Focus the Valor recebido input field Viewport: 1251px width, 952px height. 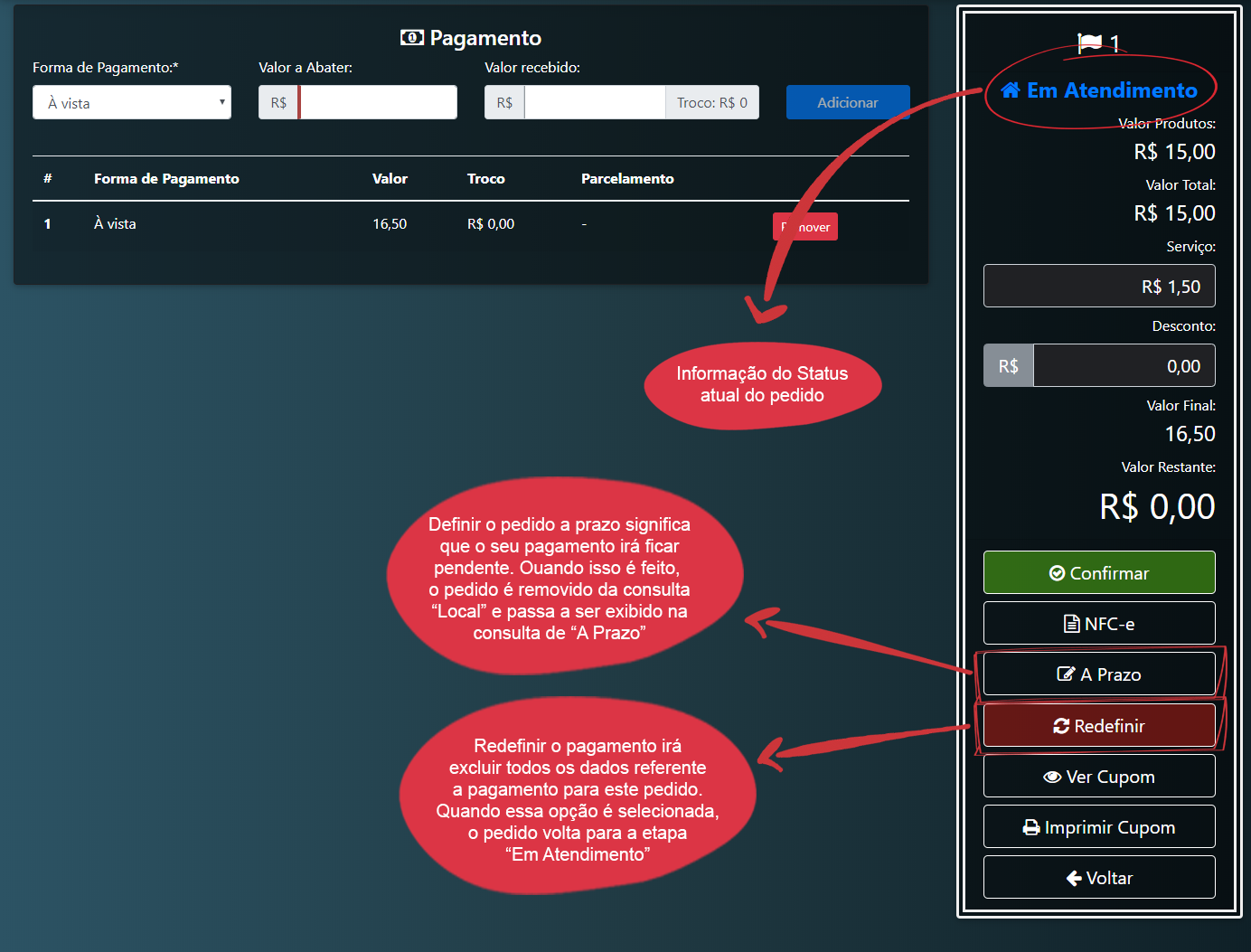594,103
